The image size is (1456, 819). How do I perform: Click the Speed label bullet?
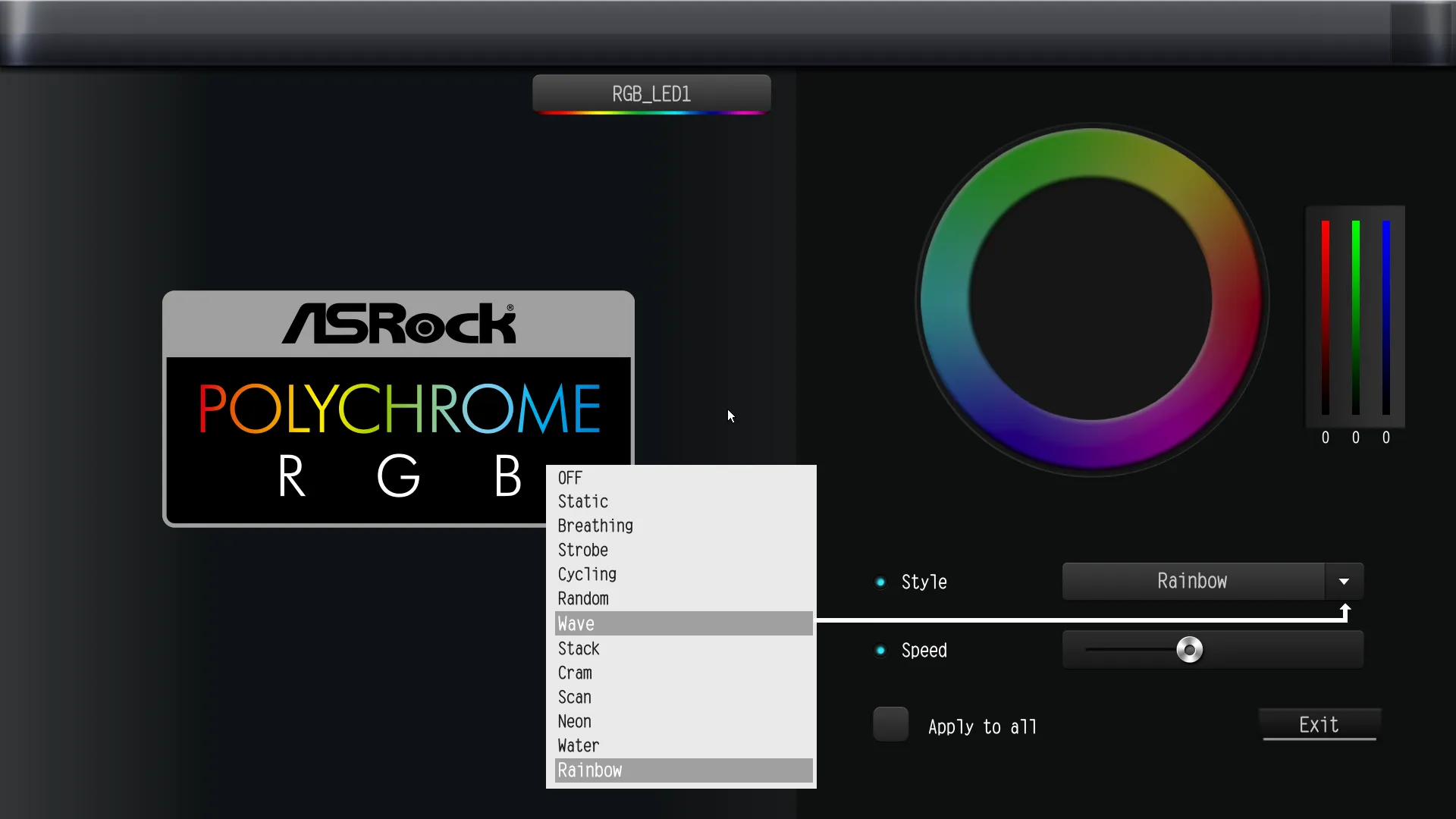point(880,651)
